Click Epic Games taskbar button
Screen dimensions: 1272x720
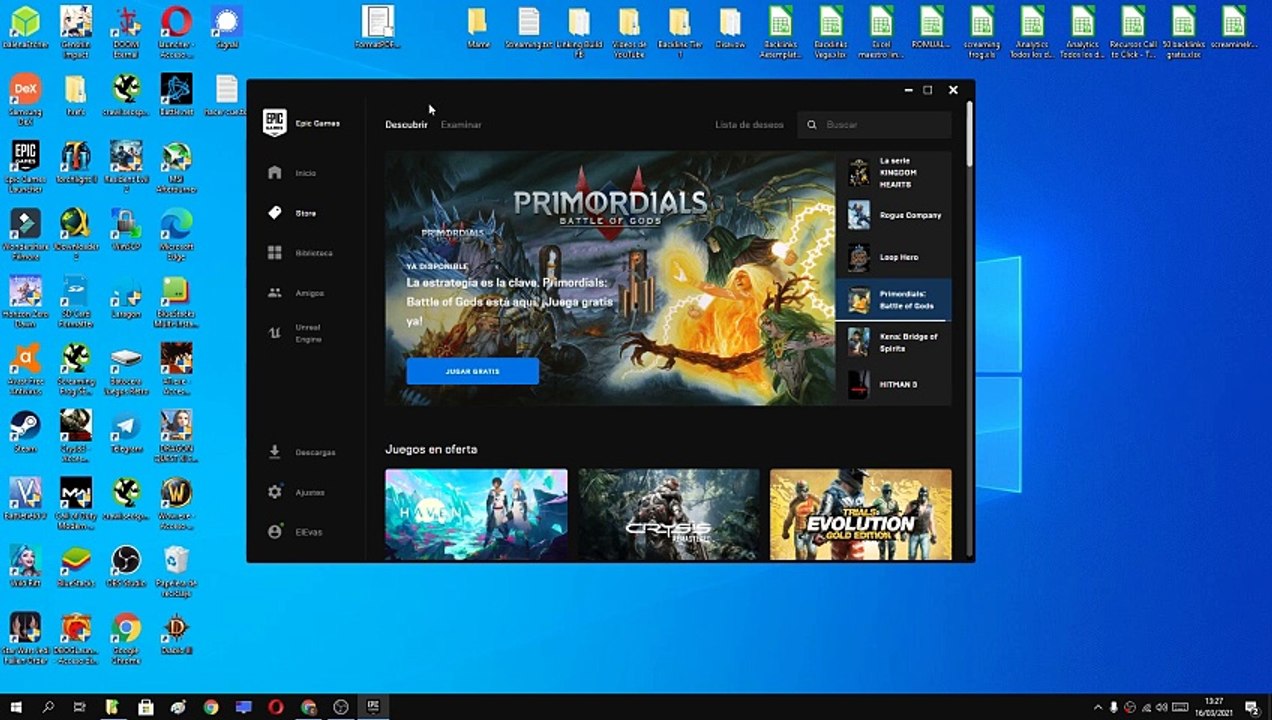(372, 707)
